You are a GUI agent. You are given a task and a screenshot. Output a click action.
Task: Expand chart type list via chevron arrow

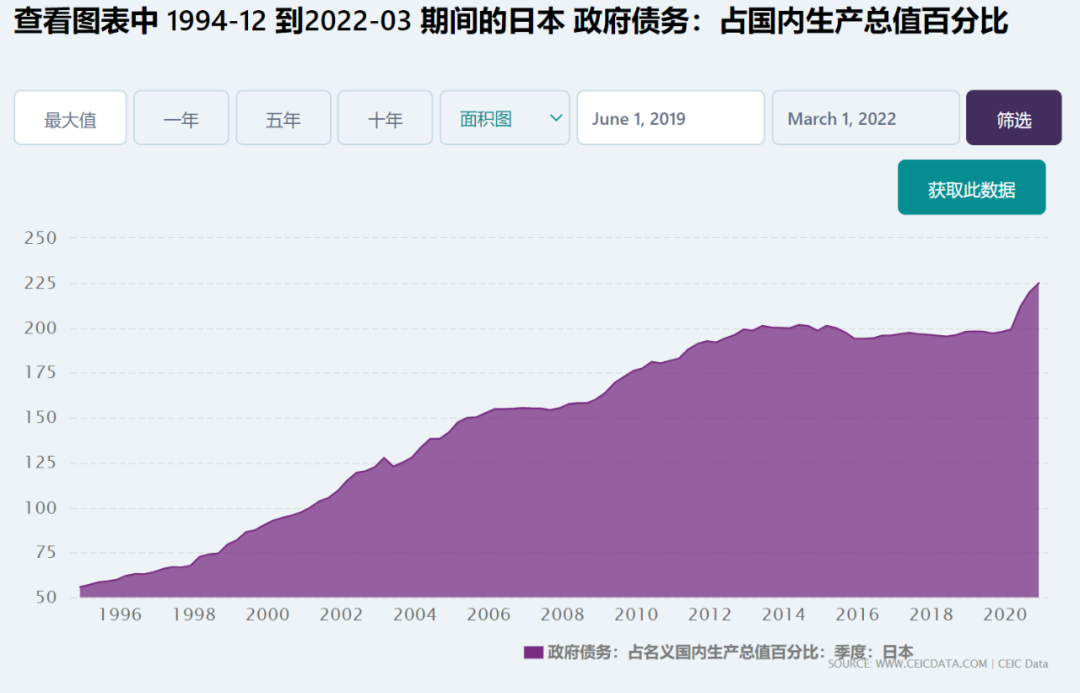tap(556, 118)
